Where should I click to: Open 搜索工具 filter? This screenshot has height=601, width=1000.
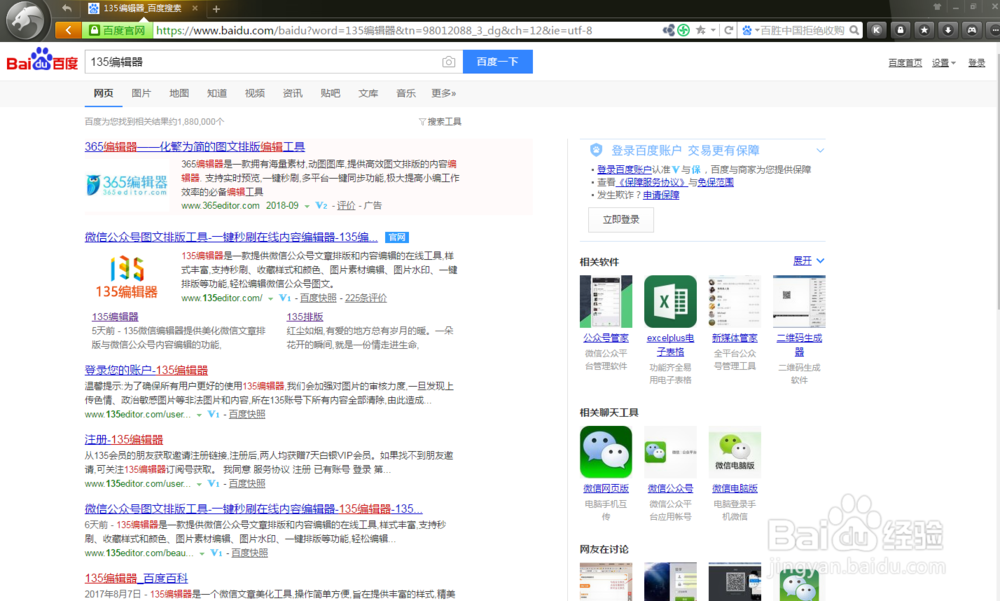pos(440,121)
